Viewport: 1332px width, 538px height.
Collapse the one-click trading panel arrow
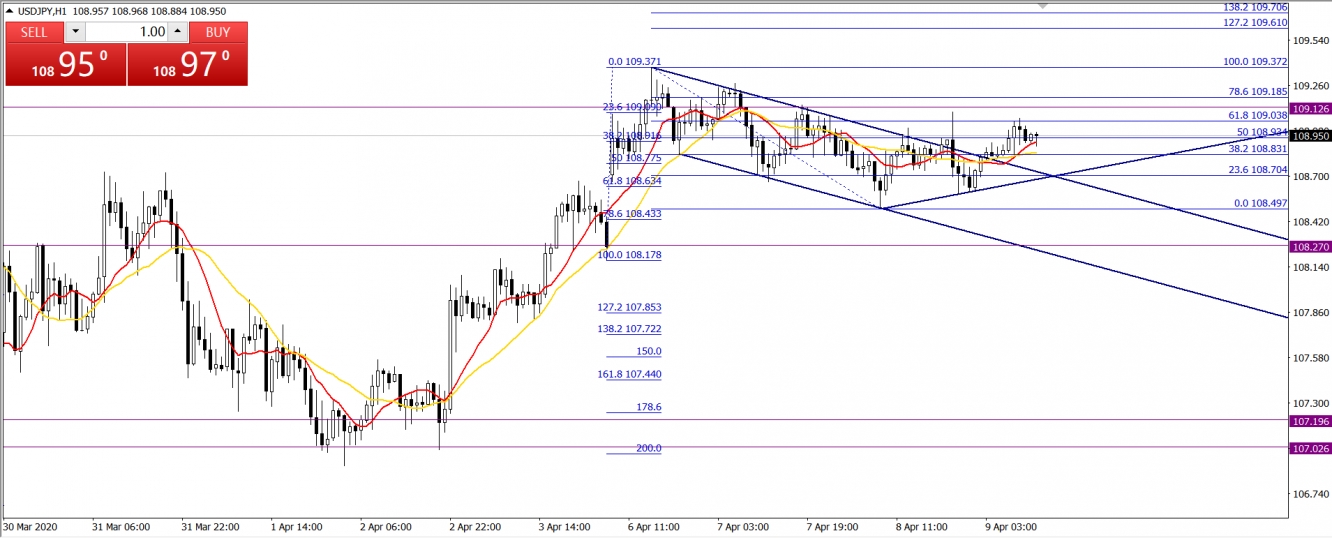pyautogui.click(x=9, y=9)
